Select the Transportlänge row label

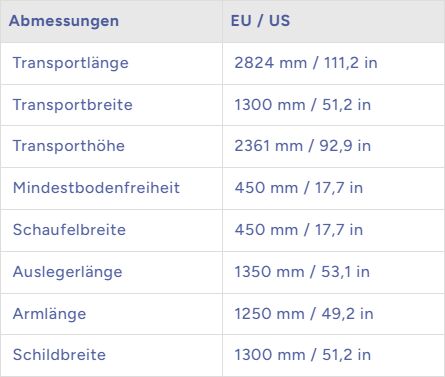point(70,63)
